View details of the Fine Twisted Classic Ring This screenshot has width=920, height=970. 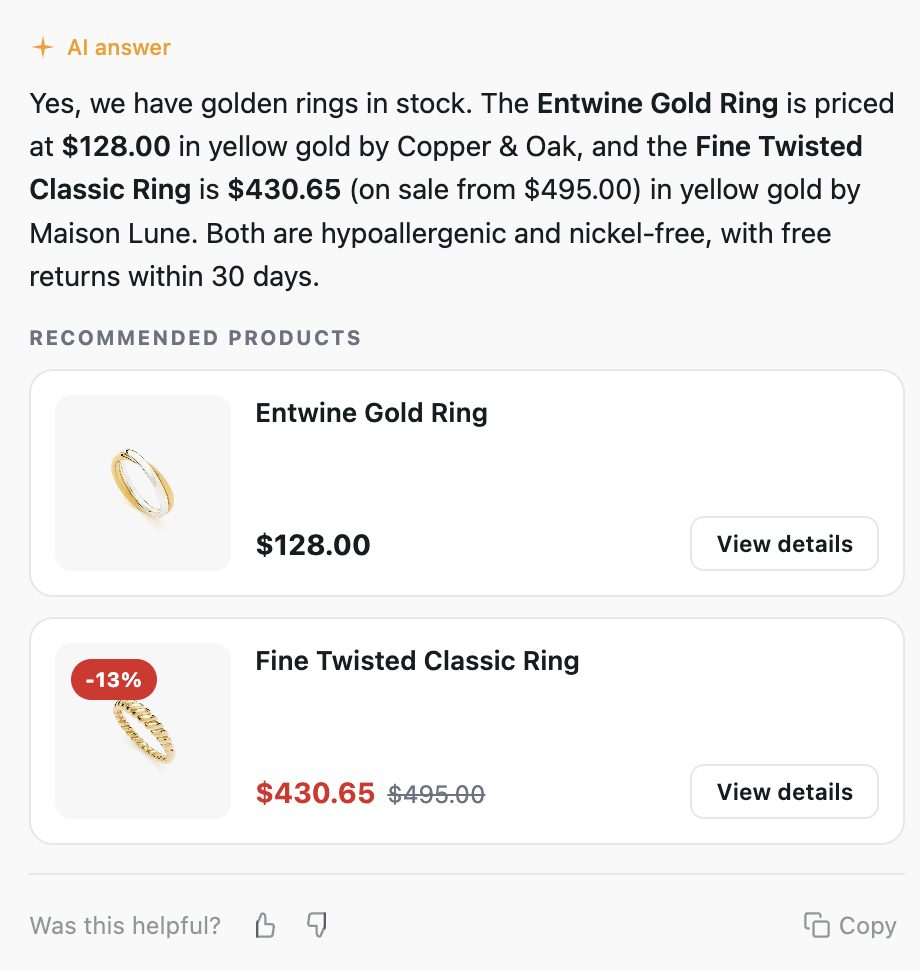[784, 792]
